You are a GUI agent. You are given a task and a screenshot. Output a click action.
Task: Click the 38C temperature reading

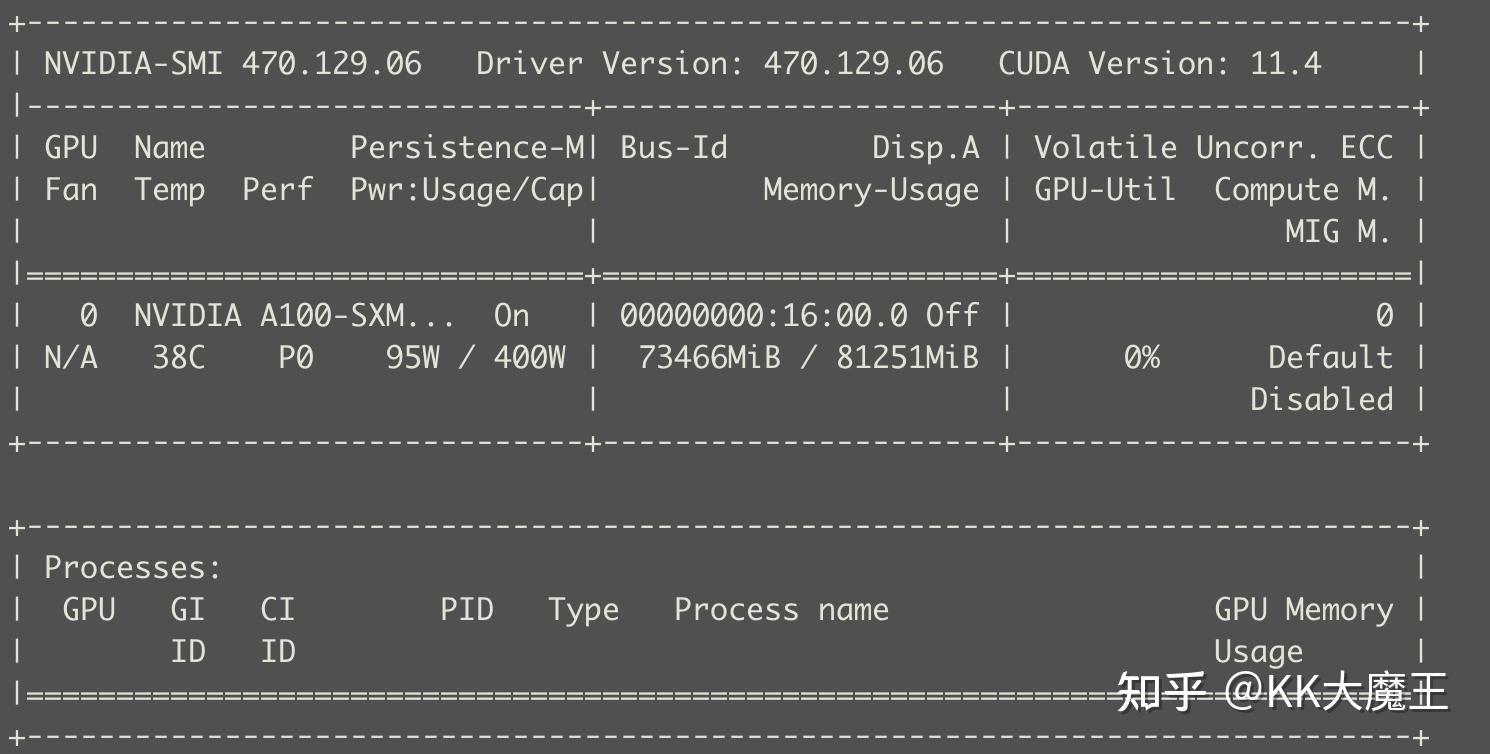pyautogui.click(x=178, y=358)
